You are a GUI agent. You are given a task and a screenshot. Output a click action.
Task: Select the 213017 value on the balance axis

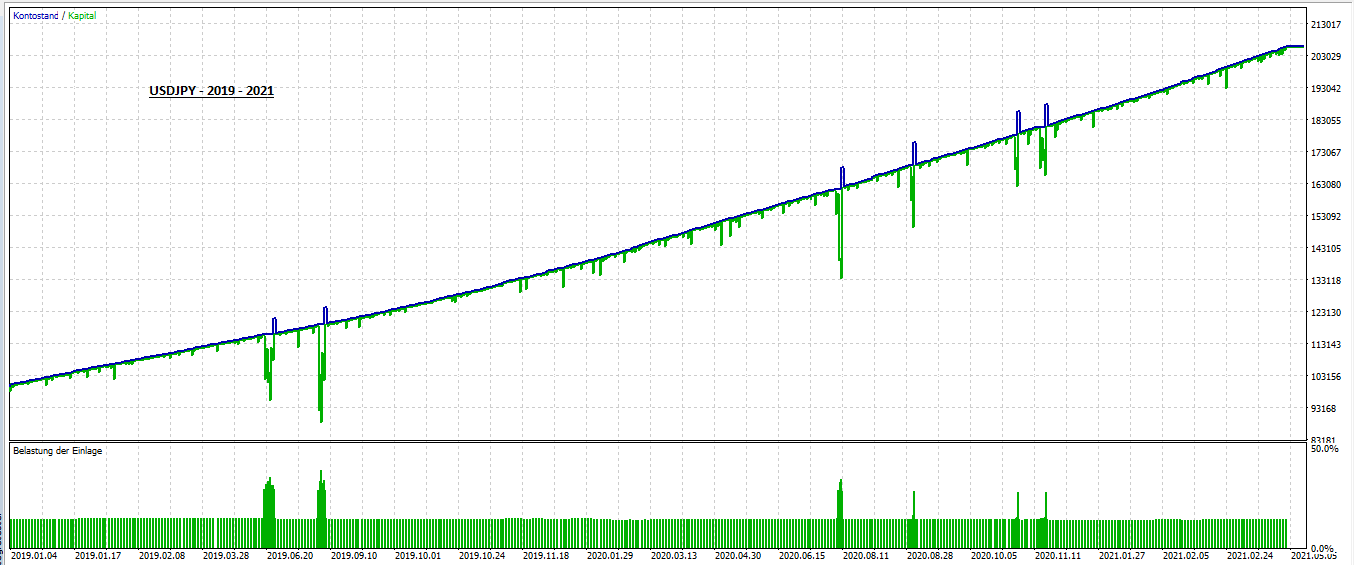point(1324,24)
